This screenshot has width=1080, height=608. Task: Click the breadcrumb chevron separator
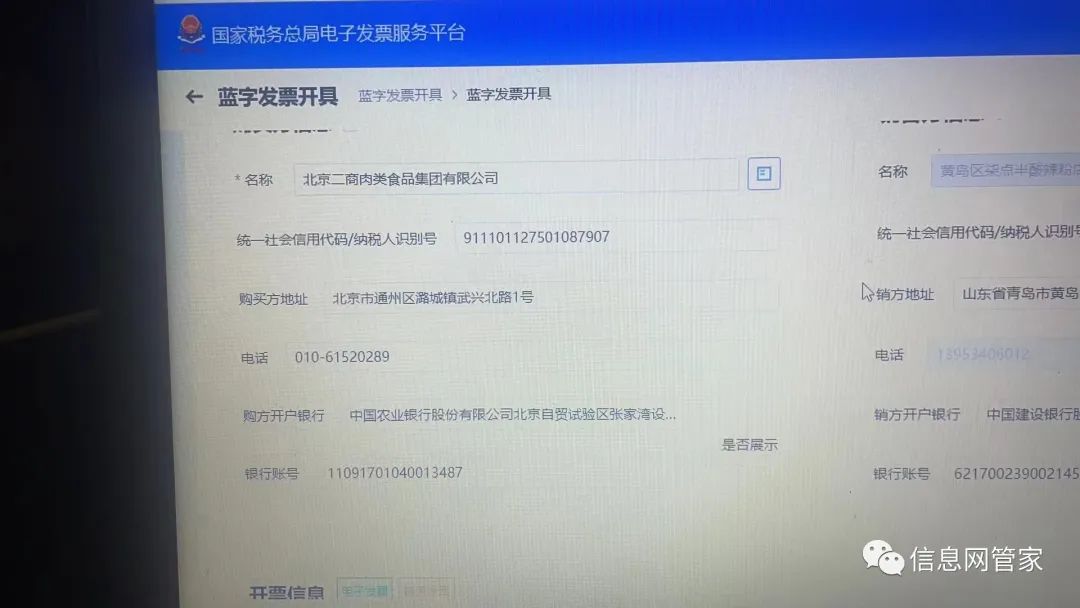point(455,94)
